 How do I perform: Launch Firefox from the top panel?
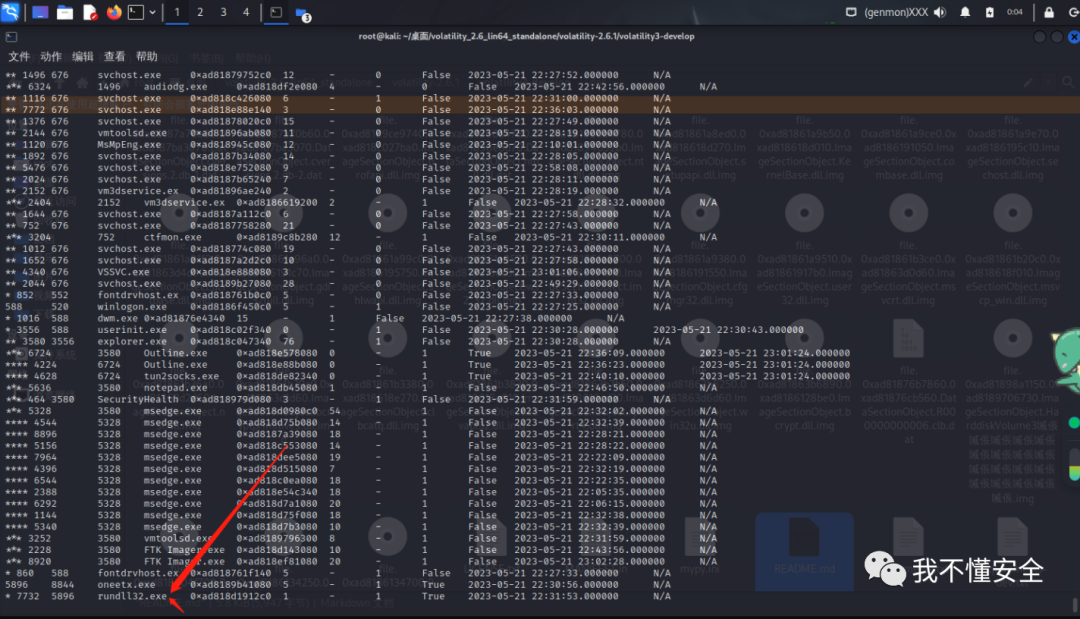click(x=114, y=12)
